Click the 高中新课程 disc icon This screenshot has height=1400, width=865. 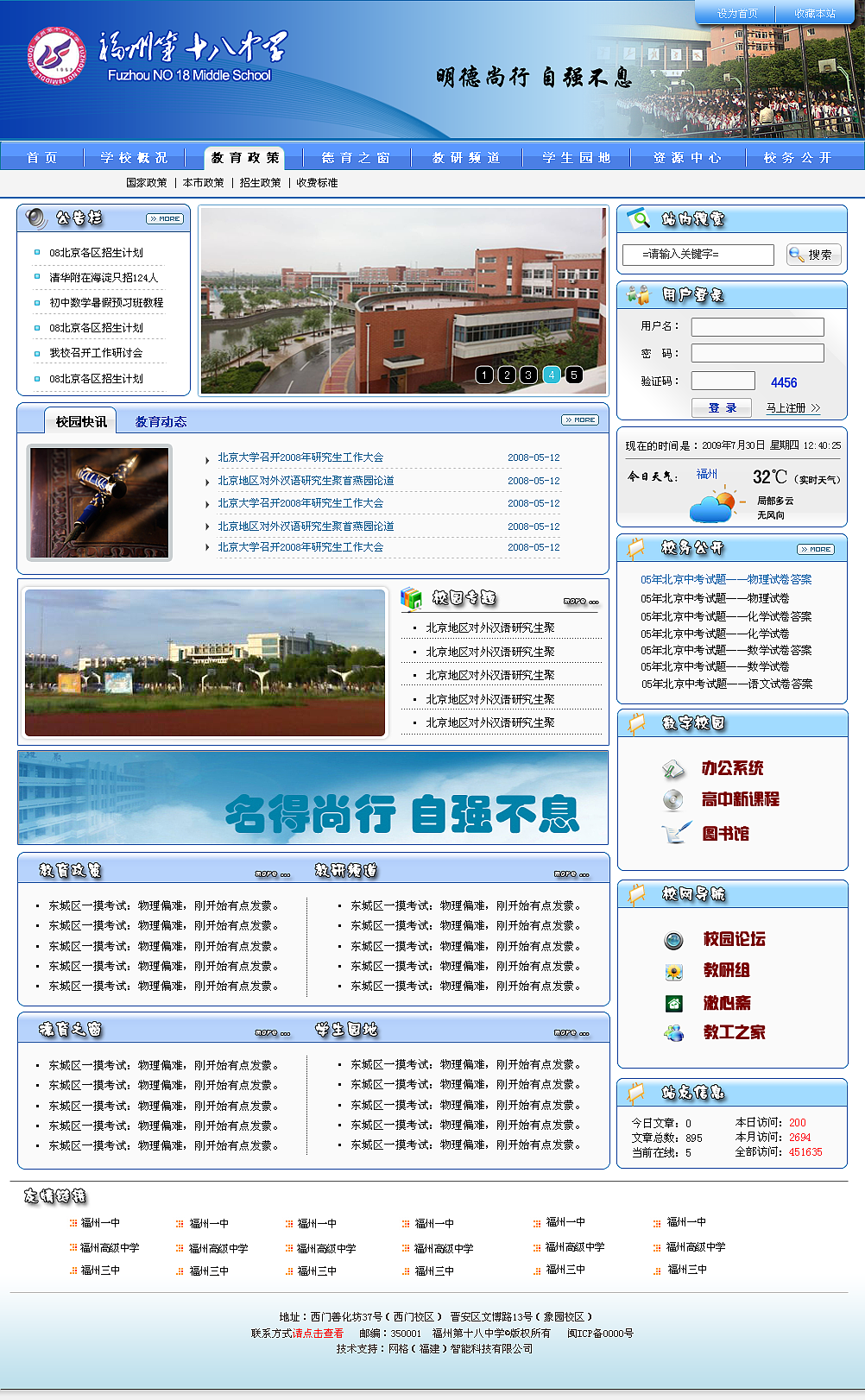pos(673,799)
